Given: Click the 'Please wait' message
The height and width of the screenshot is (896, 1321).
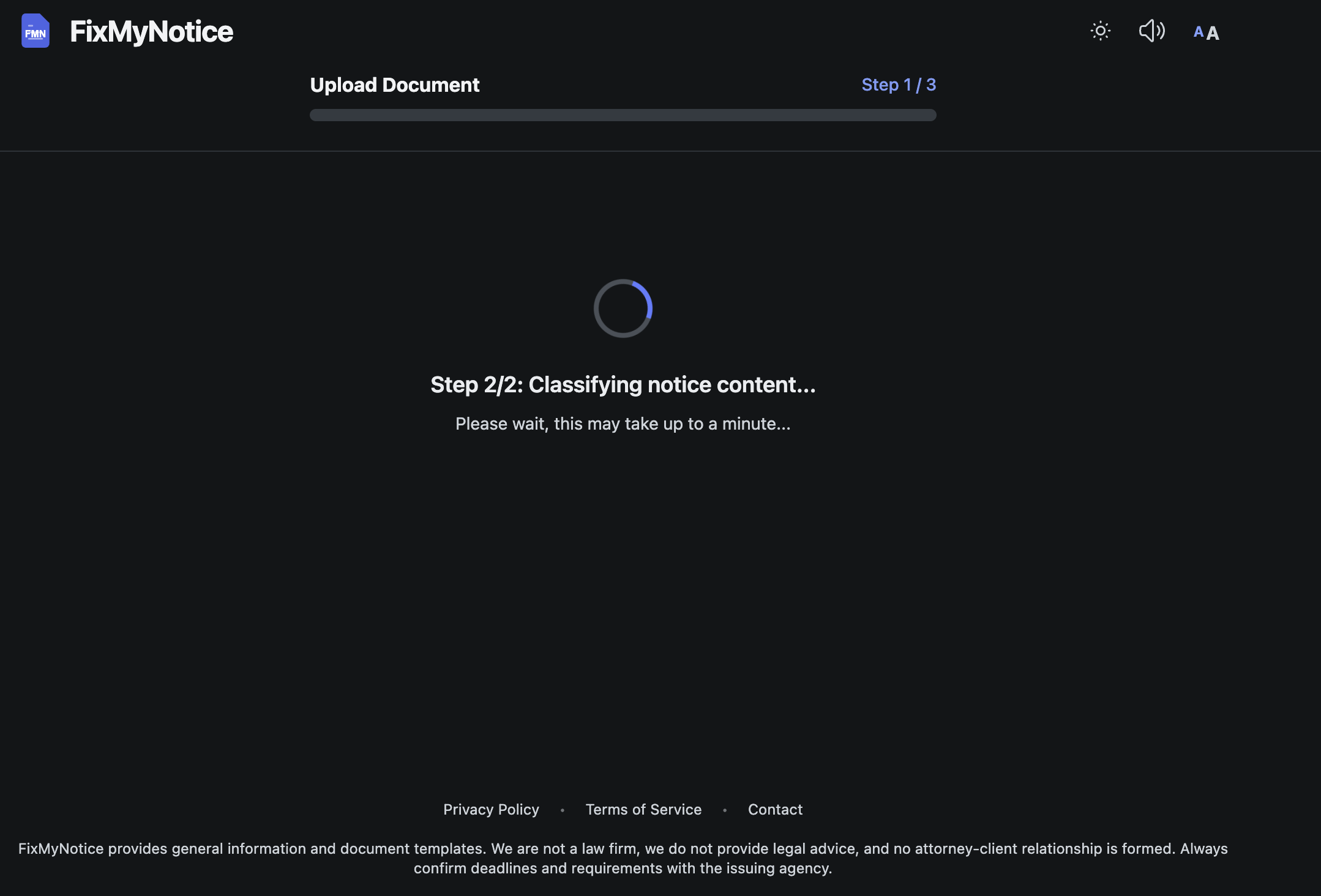Looking at the screenshot, I should [x=623, y=424].
